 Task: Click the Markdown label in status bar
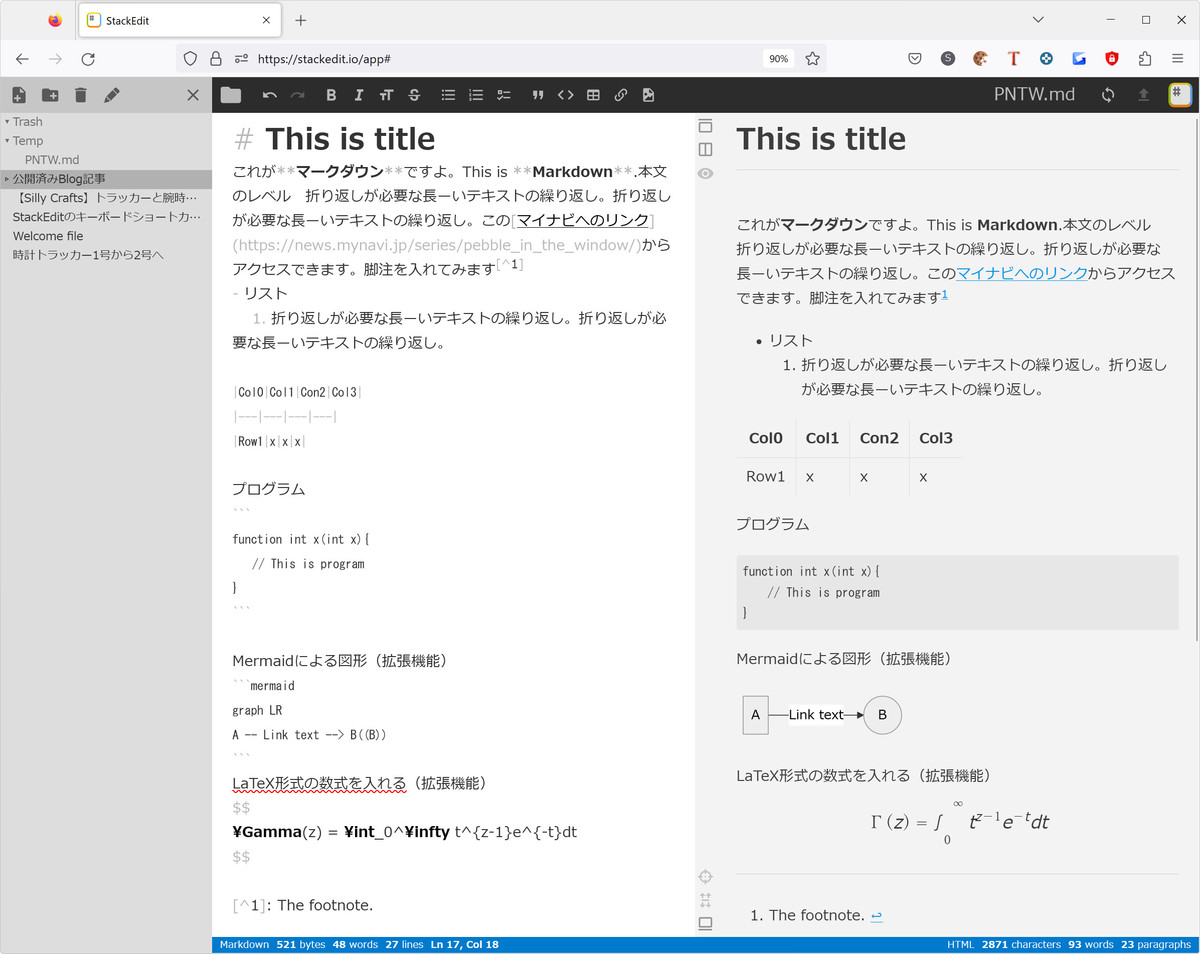click(244, 945)
